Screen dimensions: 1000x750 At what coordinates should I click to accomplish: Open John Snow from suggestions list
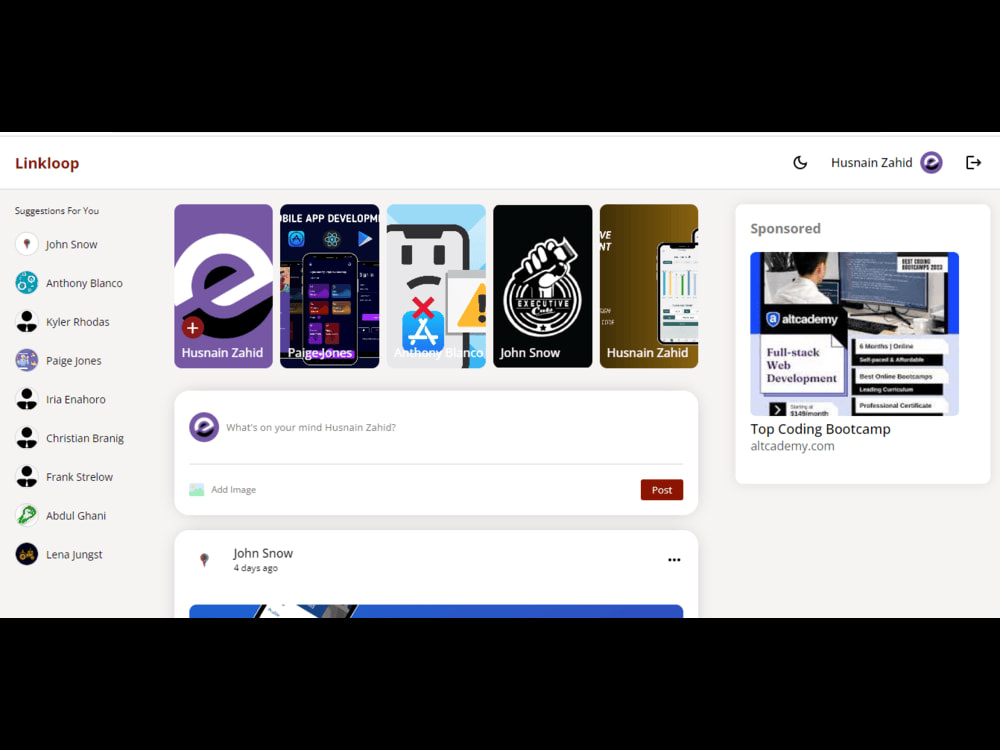[x=71, y=244]
